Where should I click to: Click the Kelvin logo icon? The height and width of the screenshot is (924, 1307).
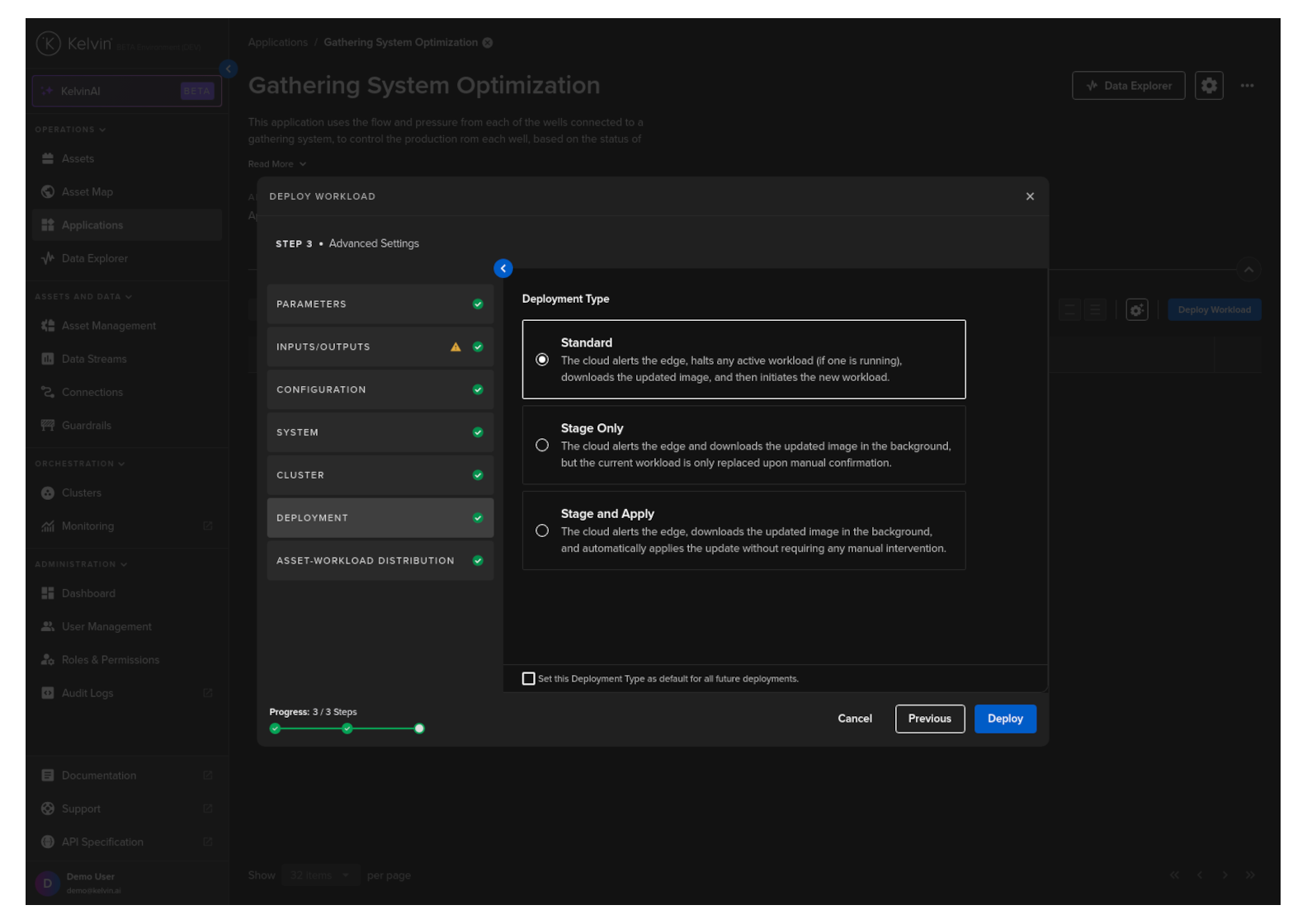[49, 44]
